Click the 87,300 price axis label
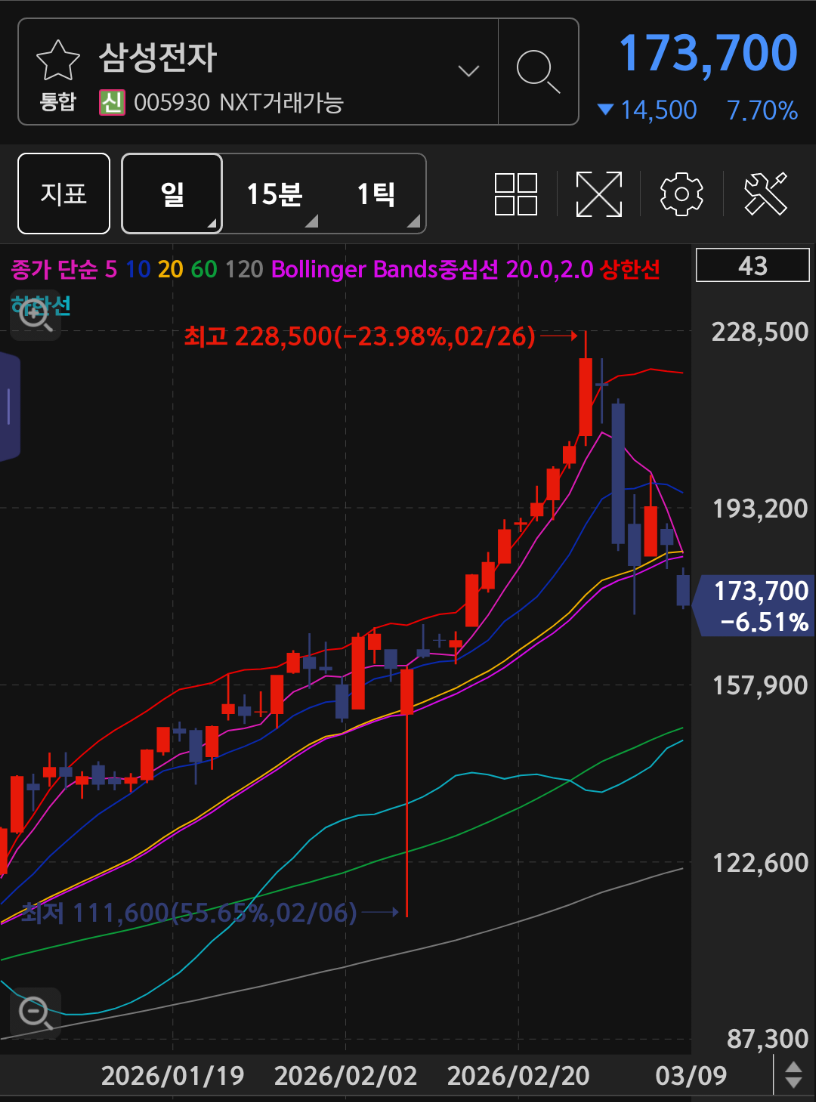This screenshot has width=816, height=1102. [768, 1039]
